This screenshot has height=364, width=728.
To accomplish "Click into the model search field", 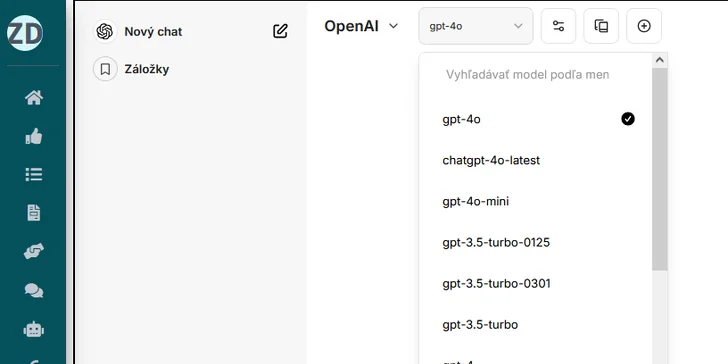I will point(536,75).
